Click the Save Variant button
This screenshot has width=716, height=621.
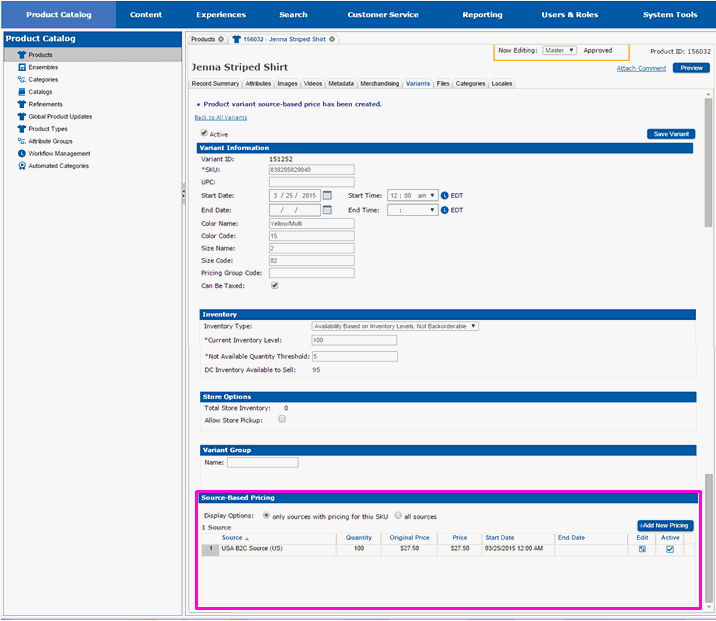pos(671,134)
